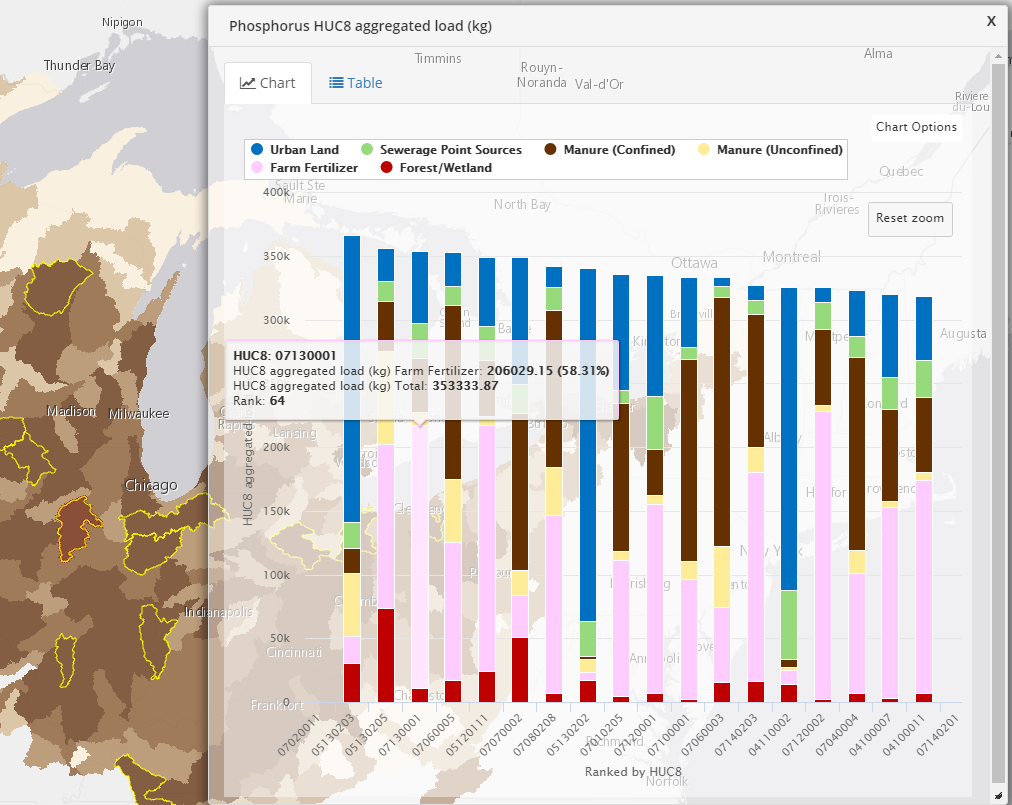Click the pink Farm Fertilizer segment of bar 07130001
1012x805 pixels.
coord(420,550)
